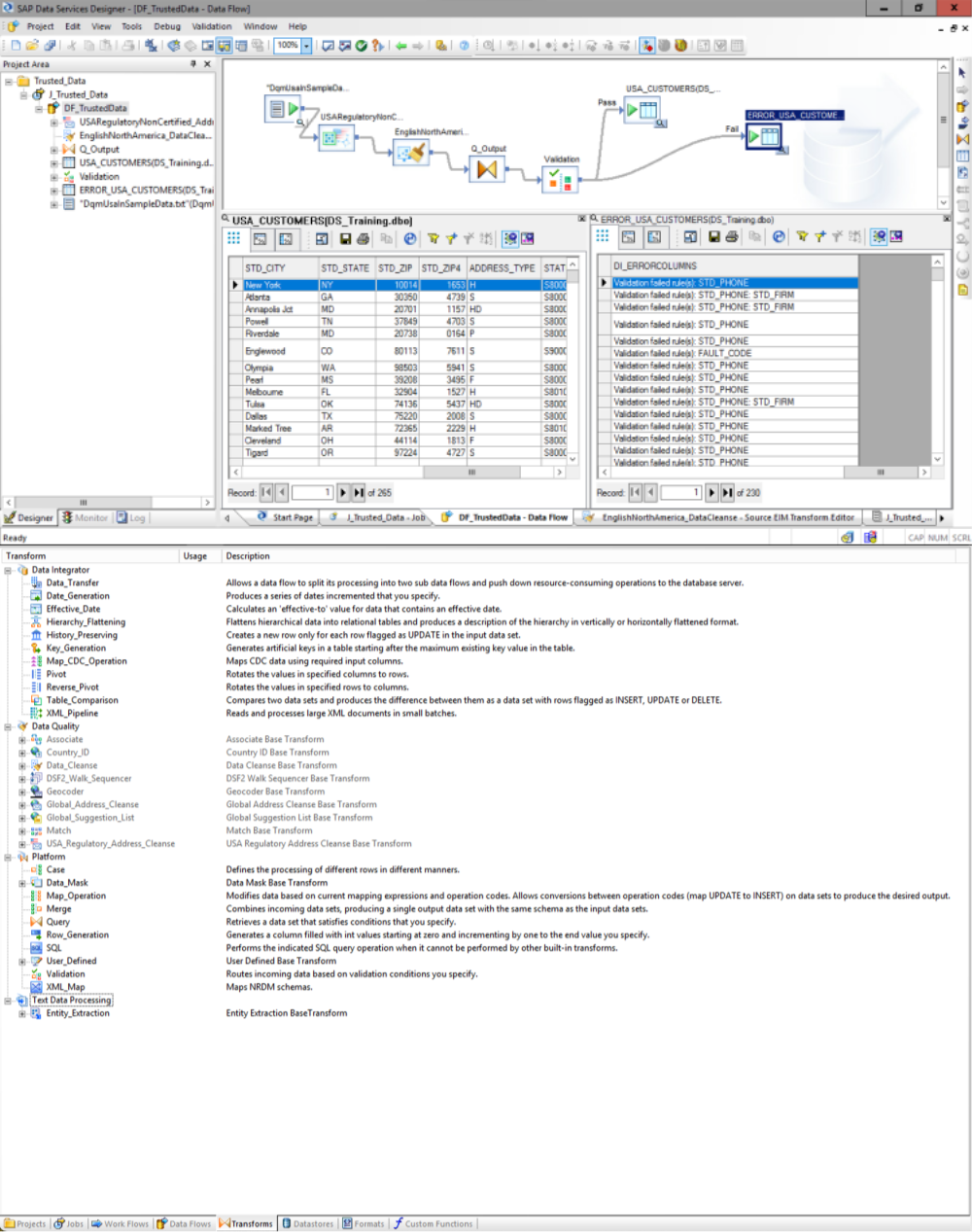Toggle the highlighted profile button in USA_CUSTOMERS view toolbar
Screen dimensions: 972x1232
point(510,238)
